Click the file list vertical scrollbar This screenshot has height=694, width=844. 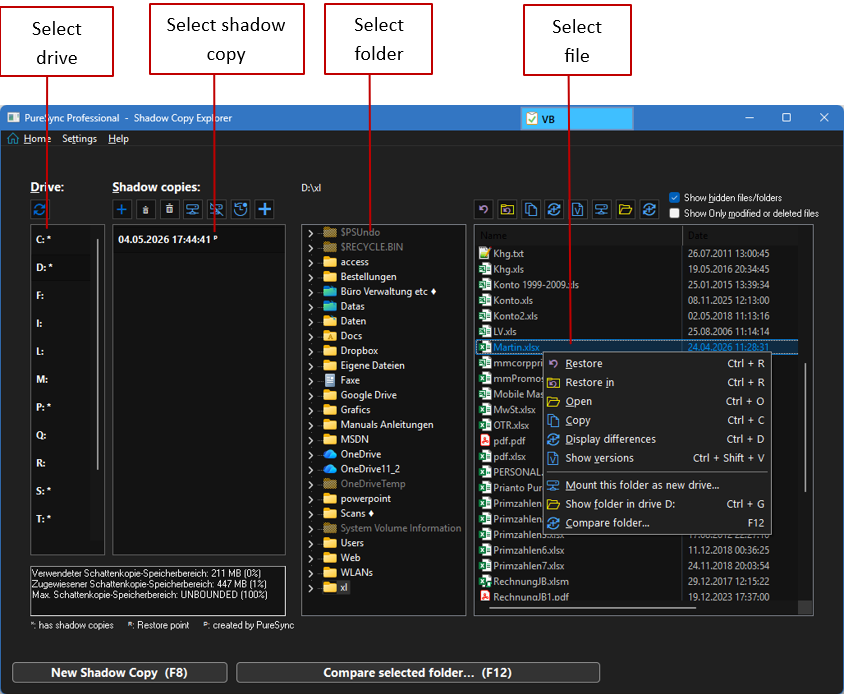(805, 427)
